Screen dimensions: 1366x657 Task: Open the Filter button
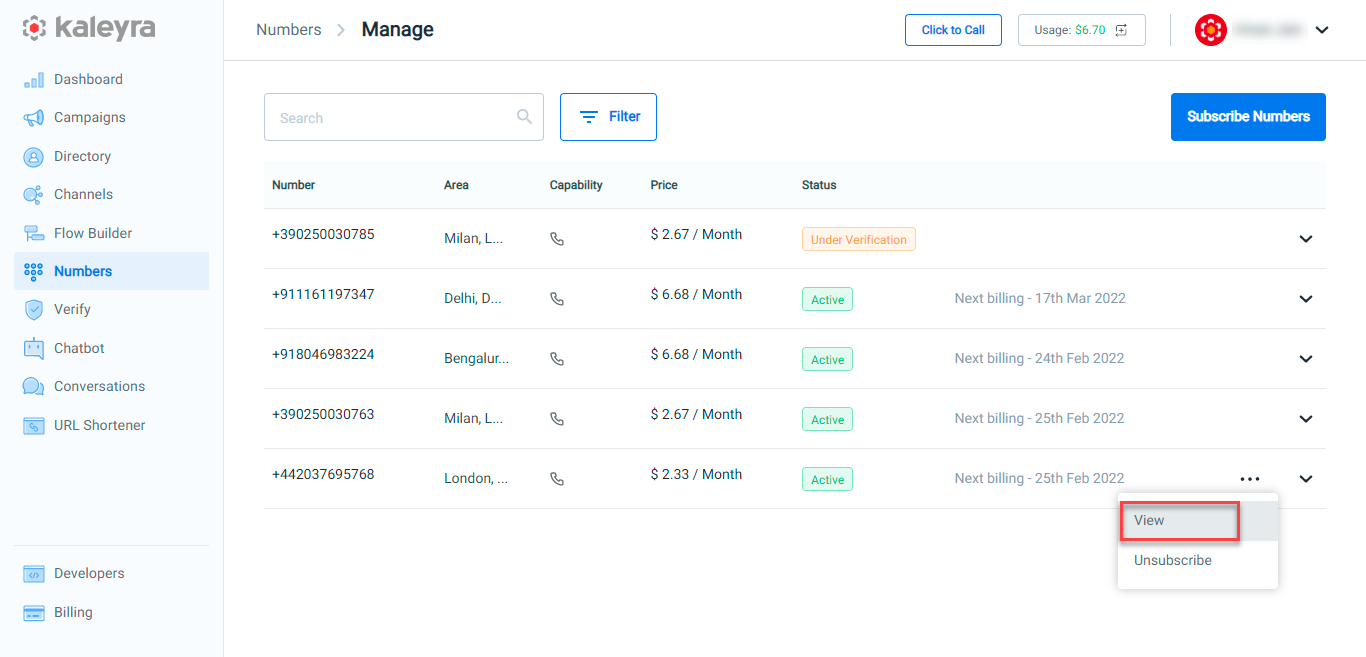(x=608, y=117)
